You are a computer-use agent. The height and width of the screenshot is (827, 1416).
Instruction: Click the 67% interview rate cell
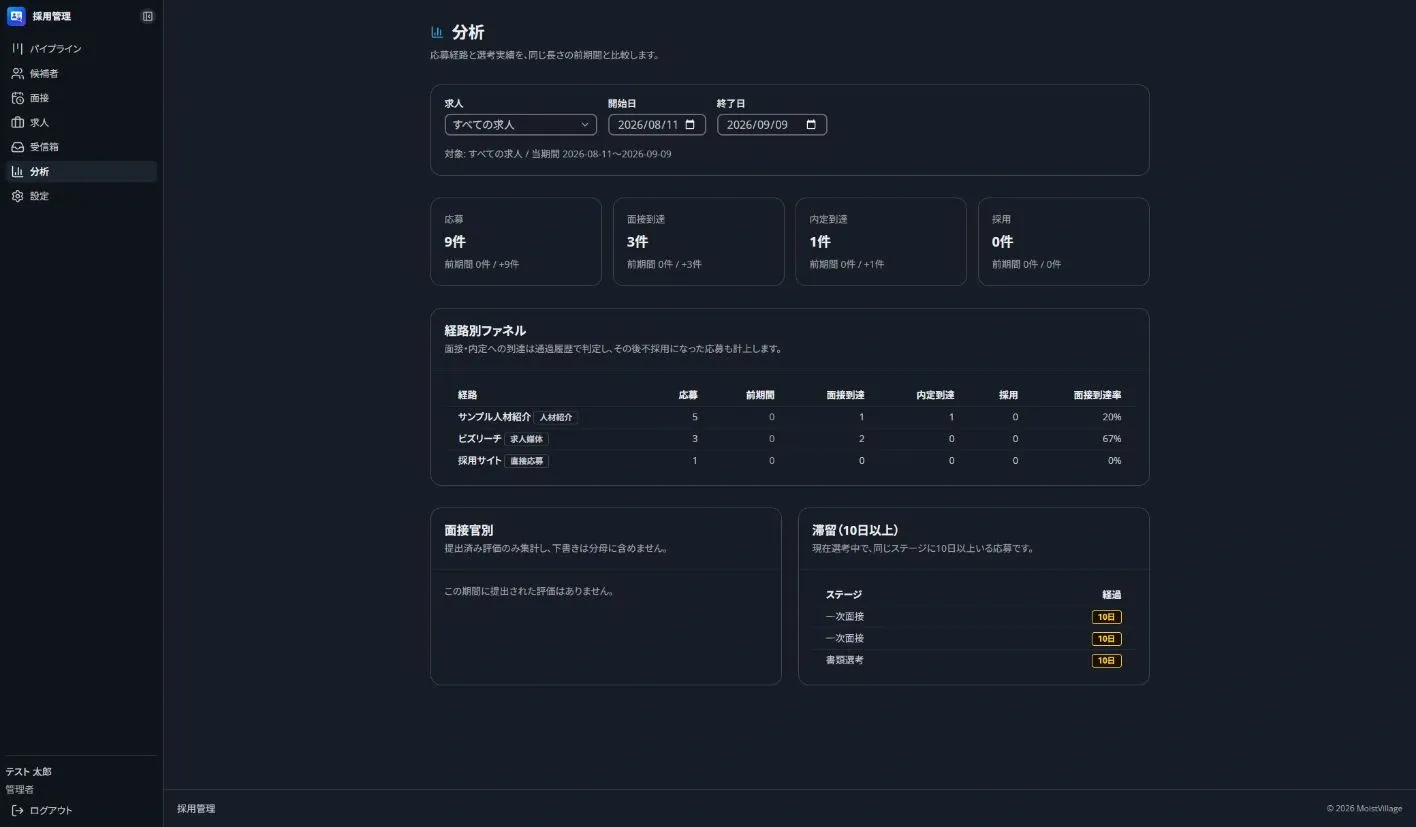click(1112, 439)
